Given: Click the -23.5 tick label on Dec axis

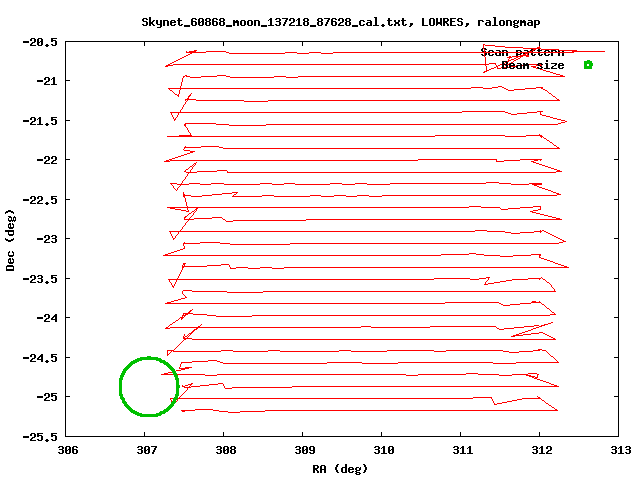Looking at the screenshot, I should click(40, 279).
